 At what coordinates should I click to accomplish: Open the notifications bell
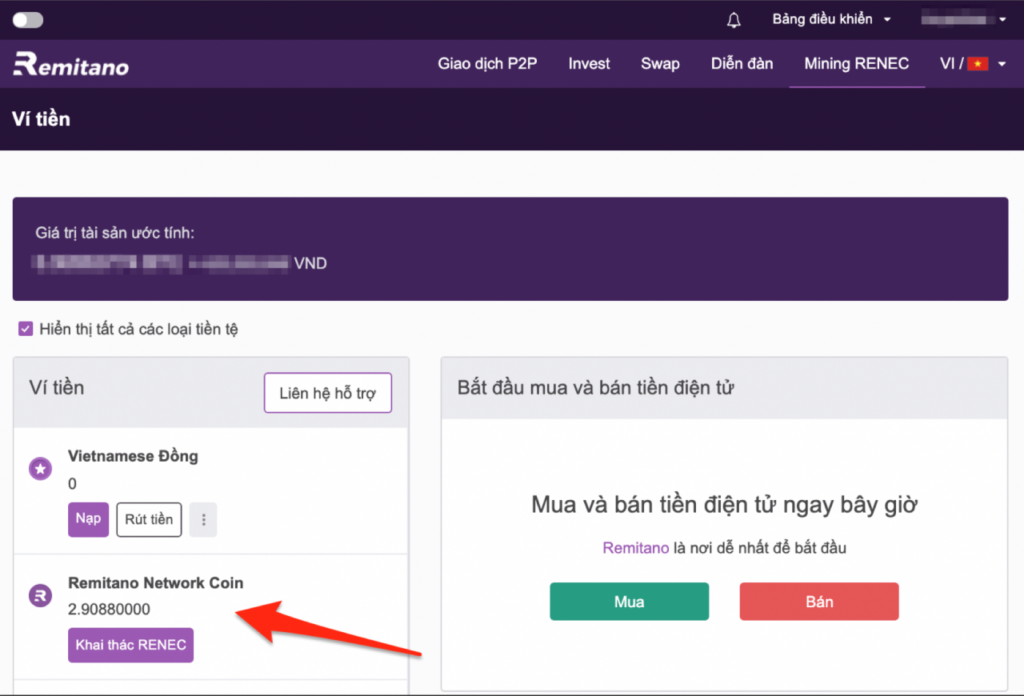(734, 20)
